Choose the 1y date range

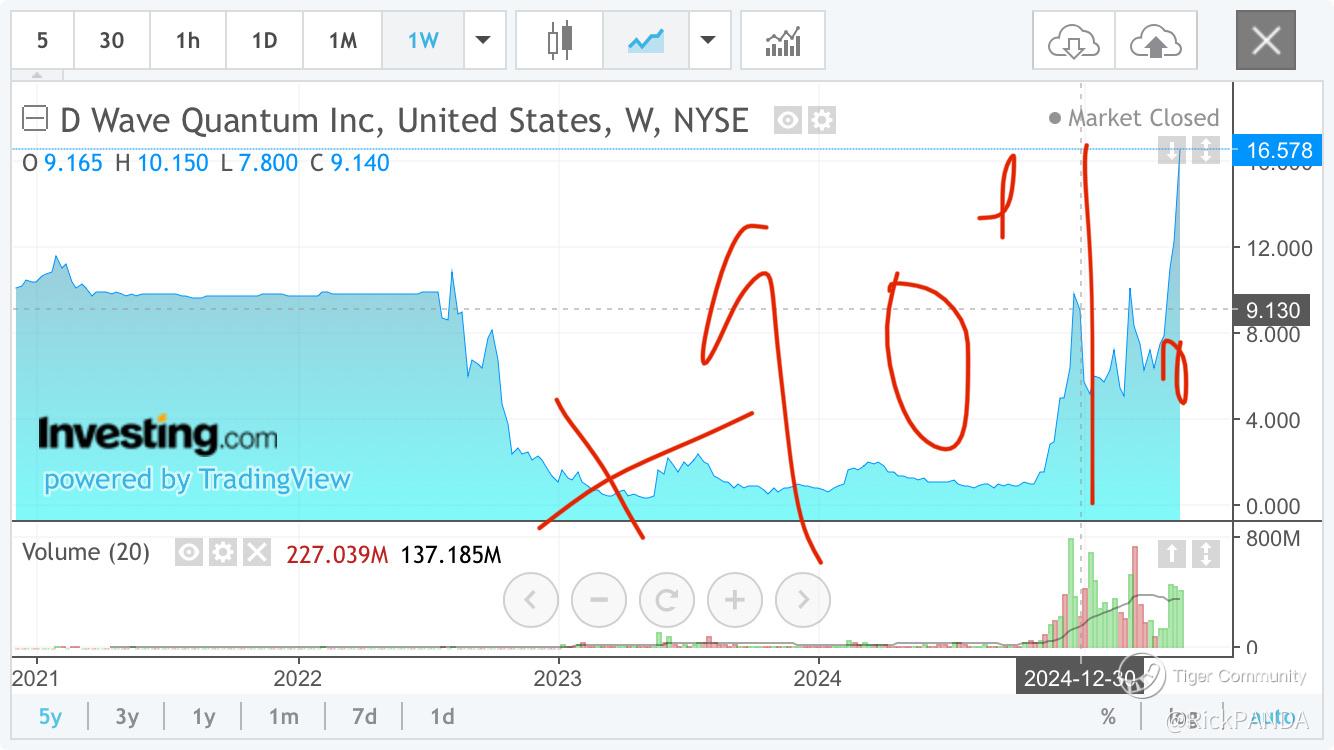(x=204, y=716)
